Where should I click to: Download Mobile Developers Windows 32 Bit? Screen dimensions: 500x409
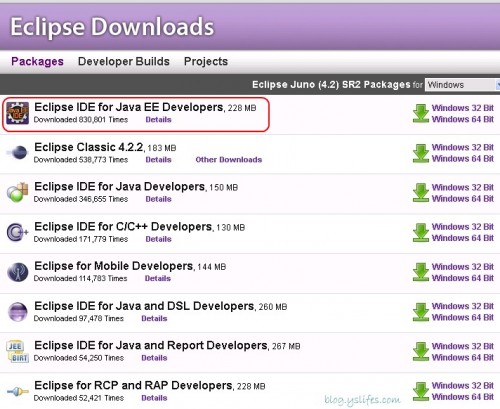tap(463, 267)
